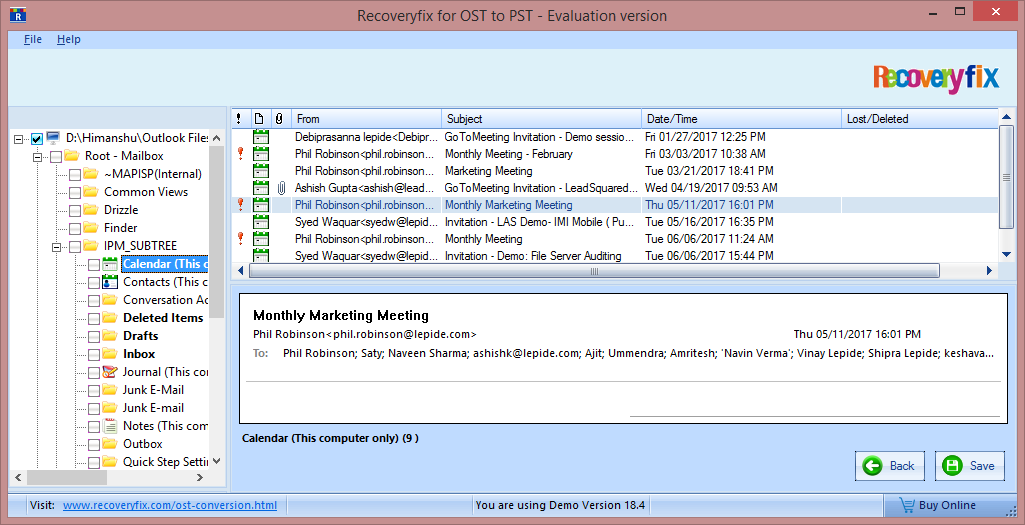The image size is (1025, 525).
Task: Check the ~MAPISP(Internal) folder checkbox
Action: point(75,175)
